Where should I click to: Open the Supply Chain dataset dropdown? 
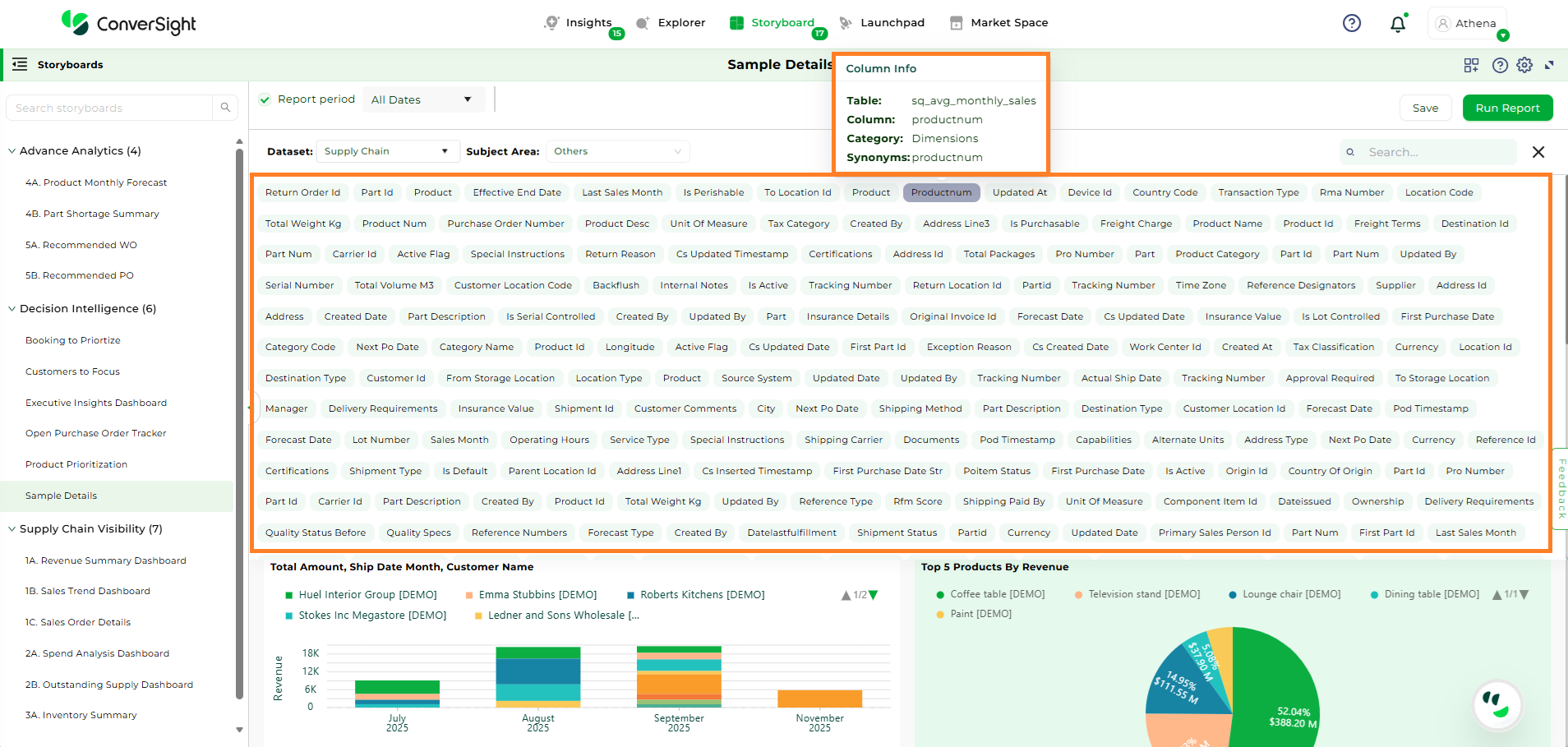pos(385,151)
